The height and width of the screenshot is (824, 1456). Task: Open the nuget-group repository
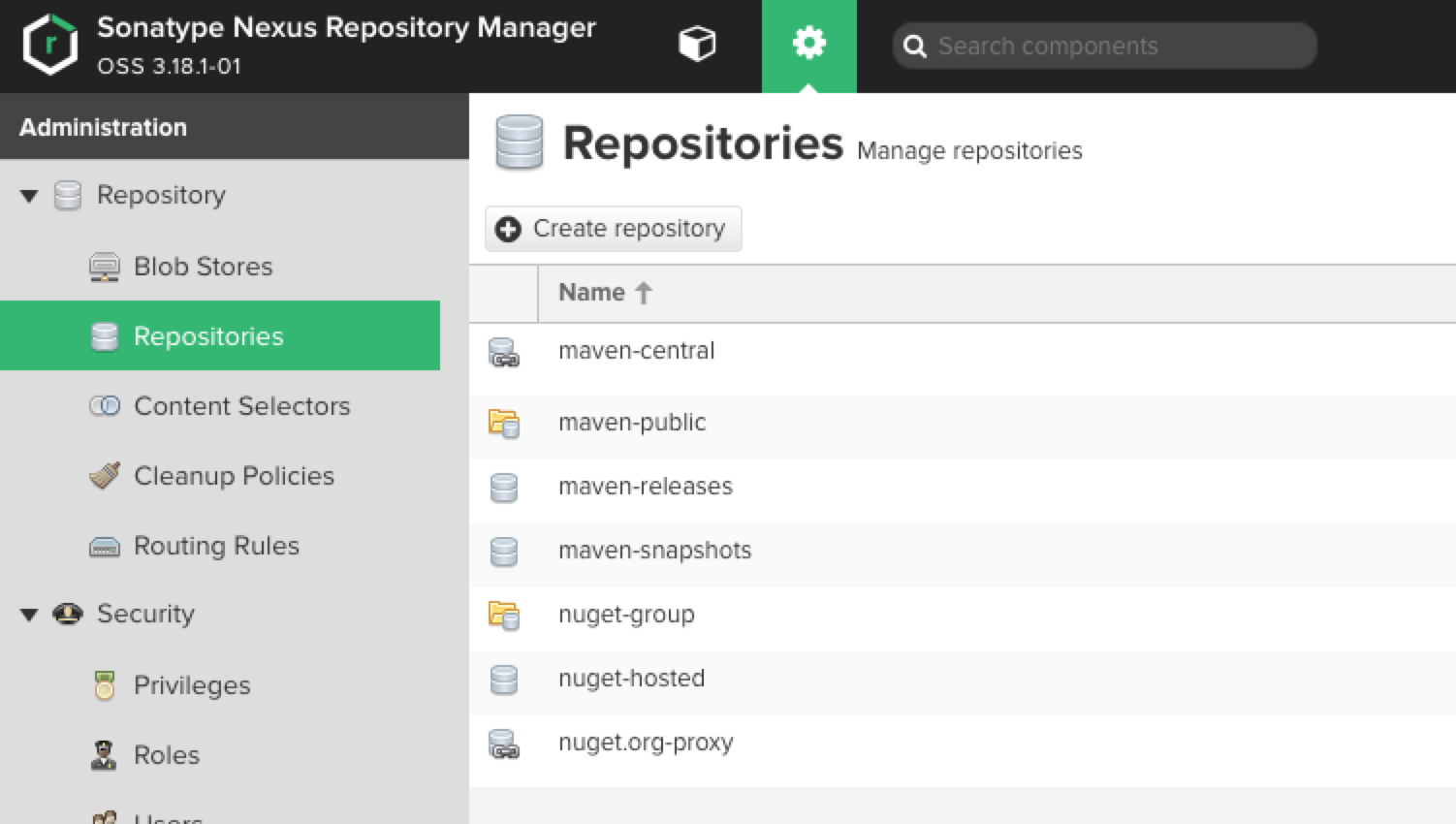pos(626,615)
